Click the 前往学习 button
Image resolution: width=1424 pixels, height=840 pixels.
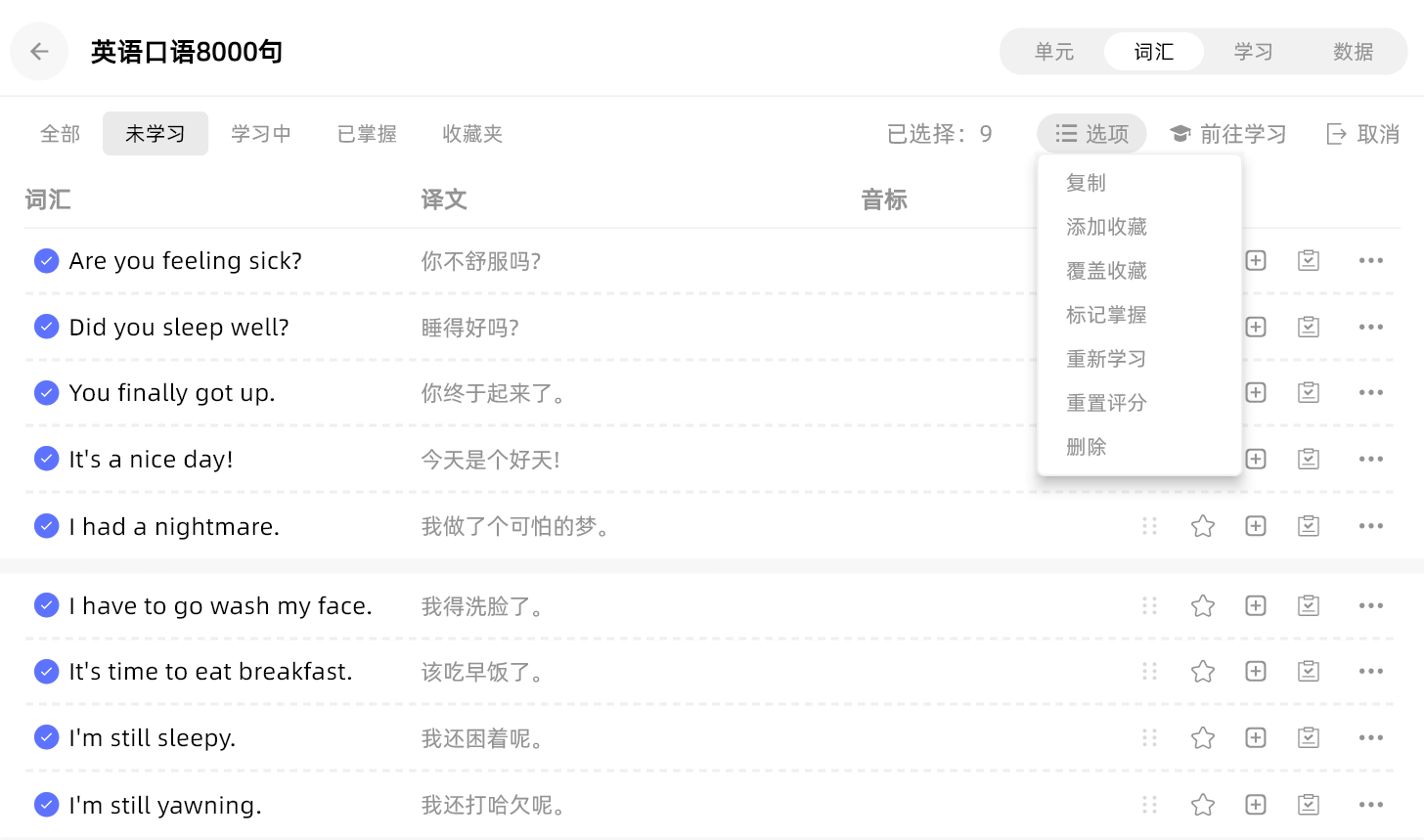[x=1228, y=134]
